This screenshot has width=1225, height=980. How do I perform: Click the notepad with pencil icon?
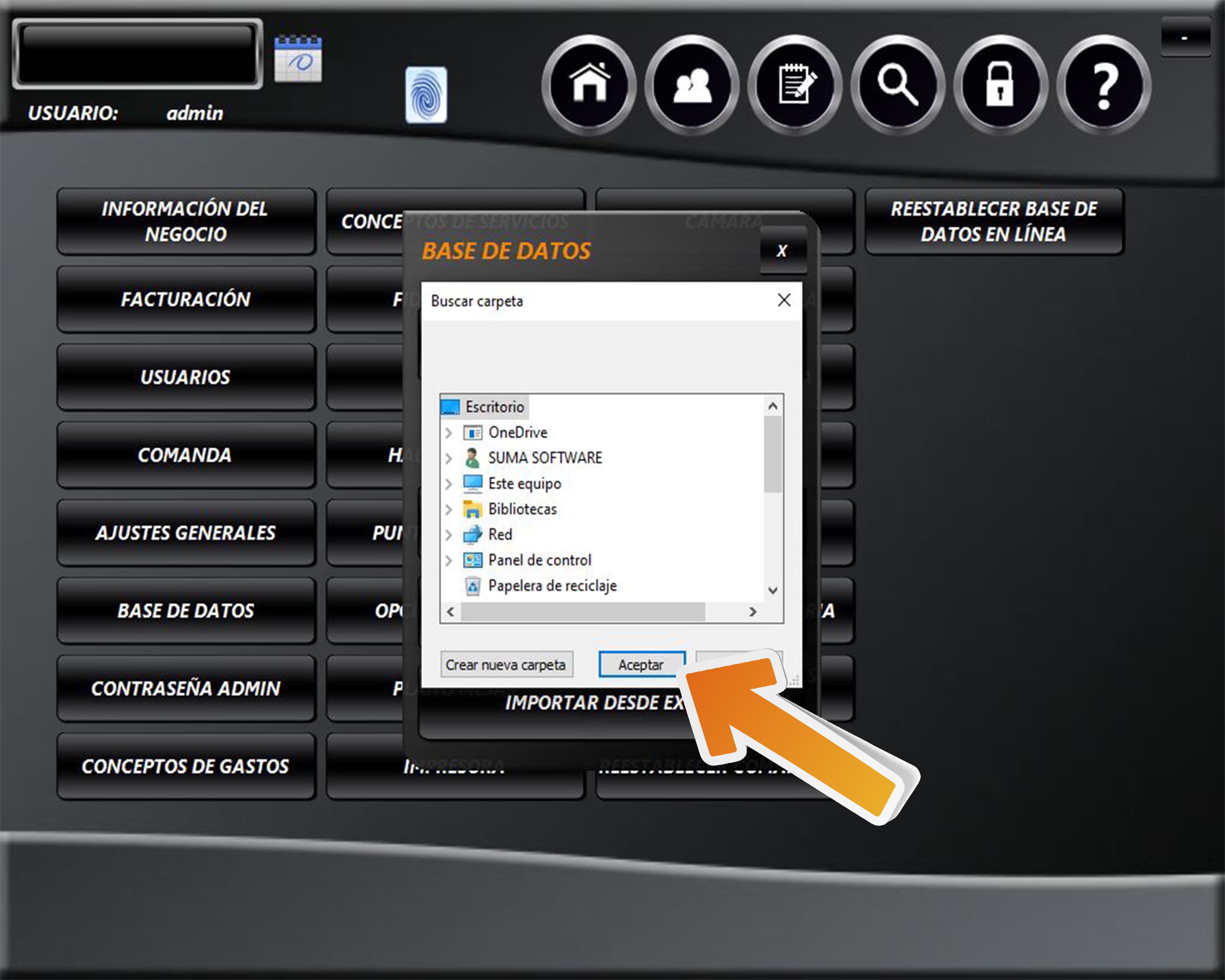click(795, 85)
